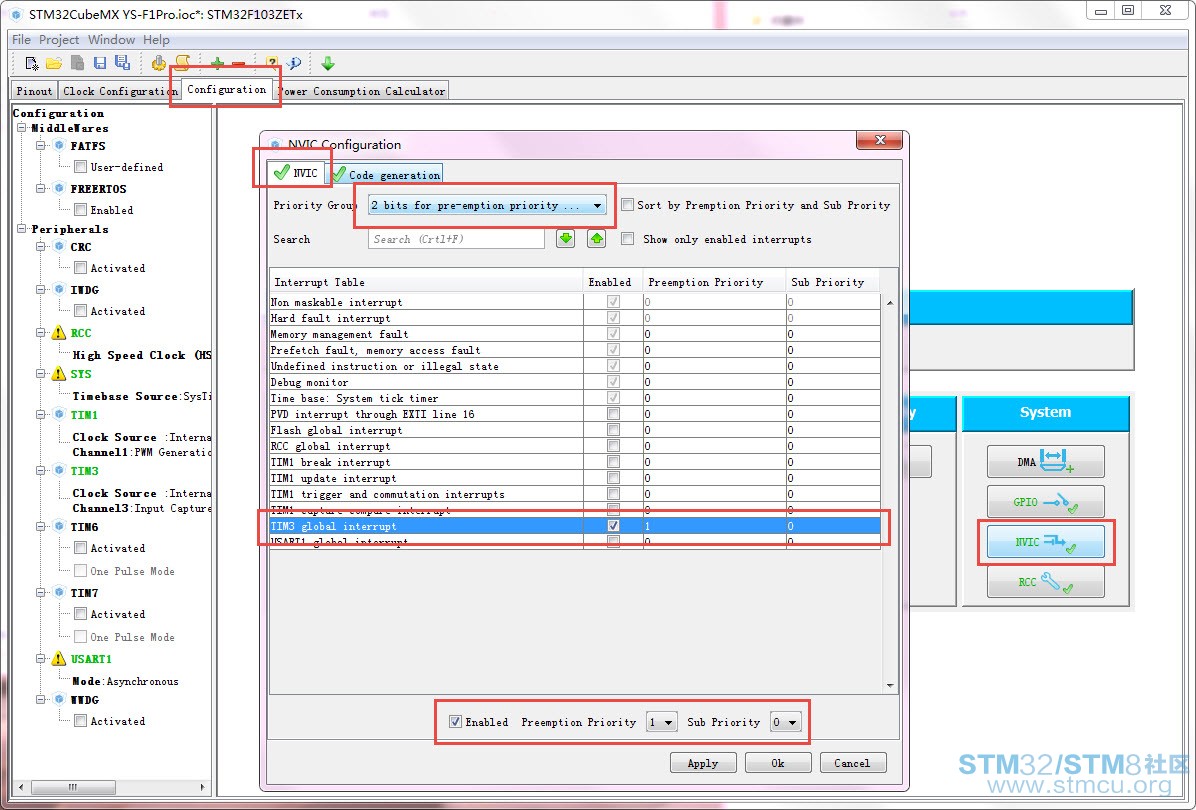Image resolution: width=1196 pixels, height=810 pixels.
Task: Click the FATFS cube icon in tree
Action: (59, 146)
